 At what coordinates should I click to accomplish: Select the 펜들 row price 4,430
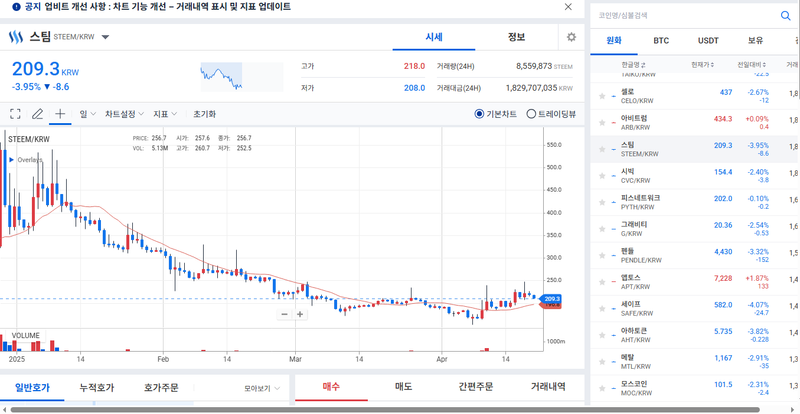[x=722, y=252]
